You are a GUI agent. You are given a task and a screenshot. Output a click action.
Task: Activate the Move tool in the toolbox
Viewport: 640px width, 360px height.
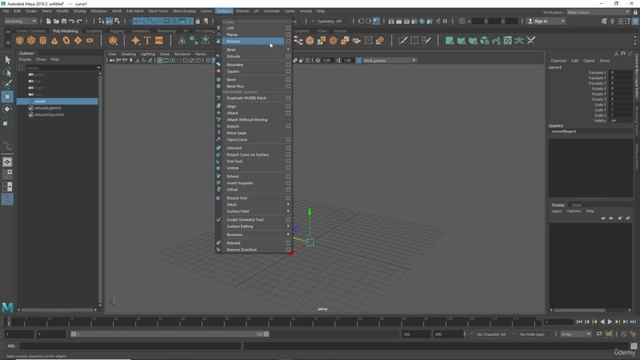coord(7,97)
